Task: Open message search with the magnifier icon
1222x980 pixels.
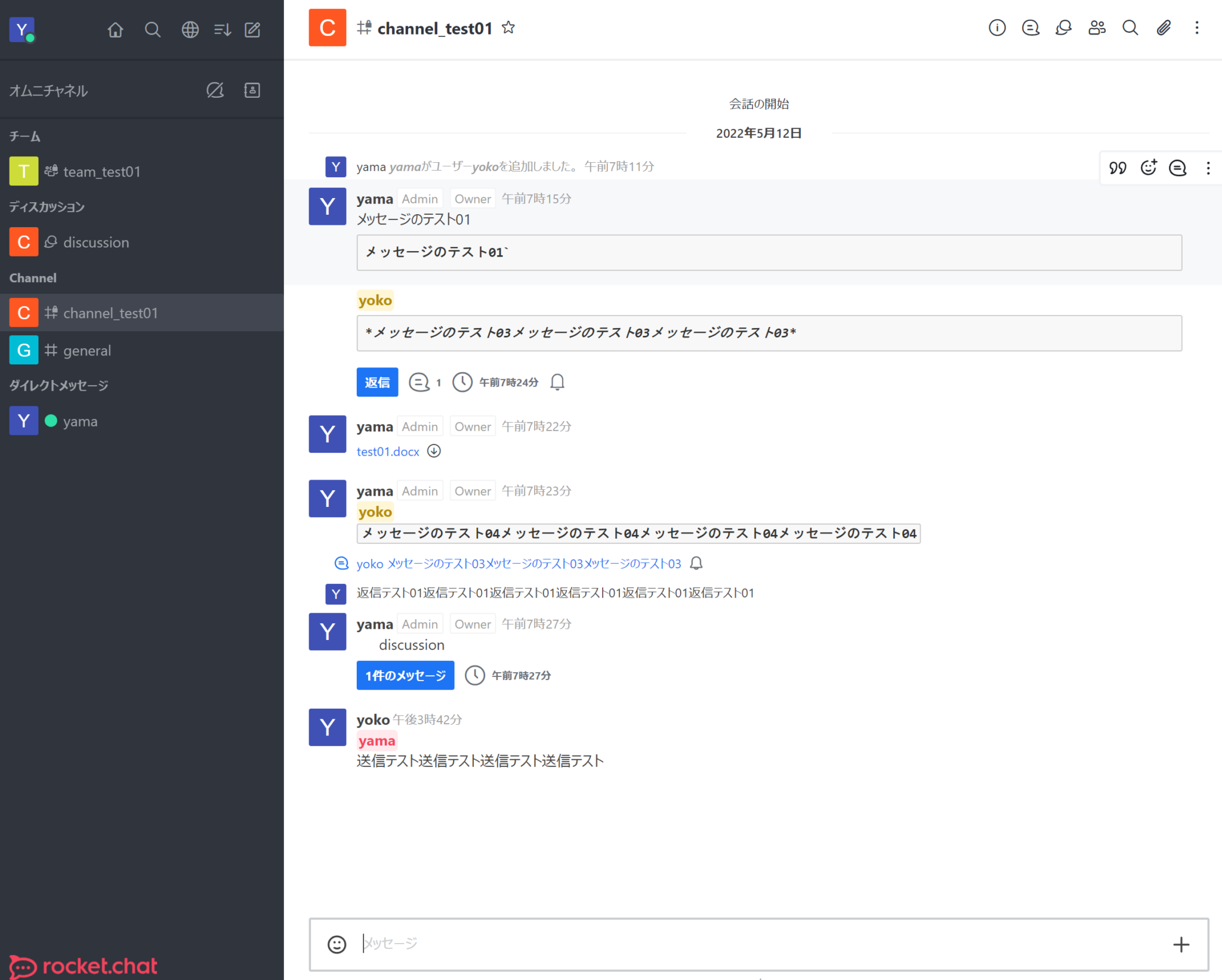Action: click(1130, 27)
